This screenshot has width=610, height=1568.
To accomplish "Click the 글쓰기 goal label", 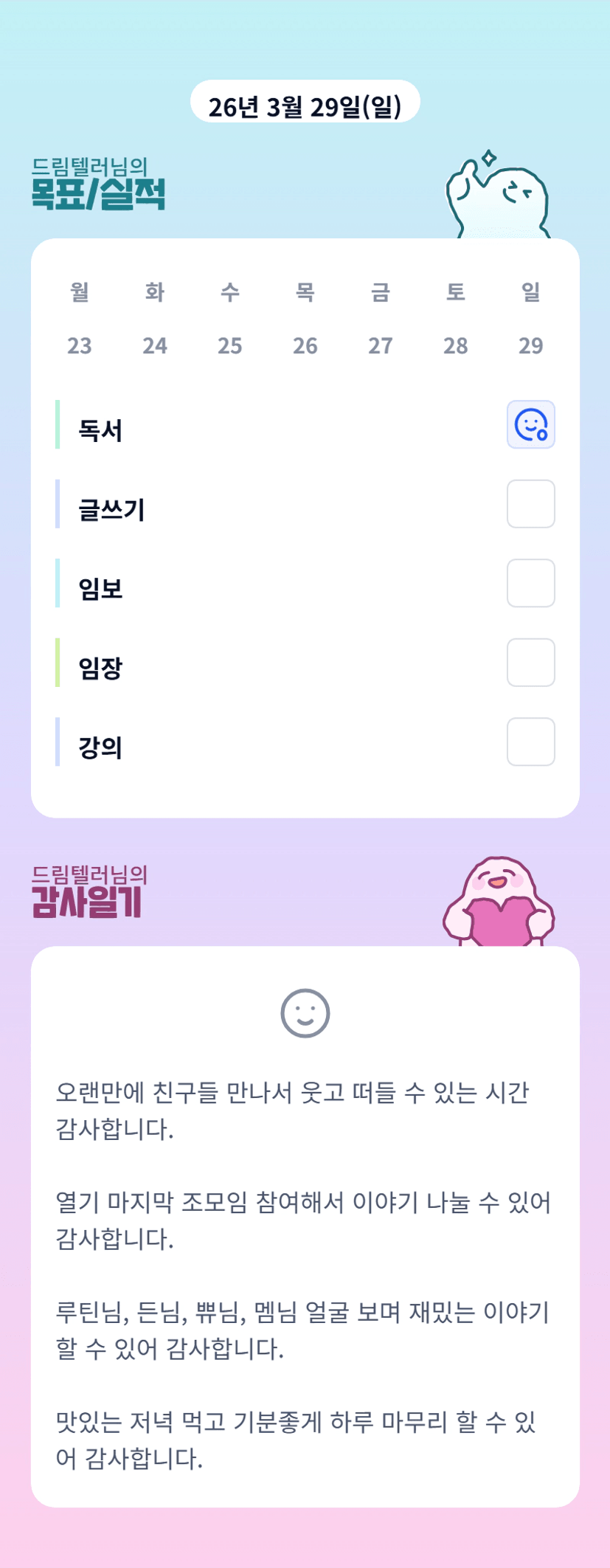I will click(x=111, y=509).
